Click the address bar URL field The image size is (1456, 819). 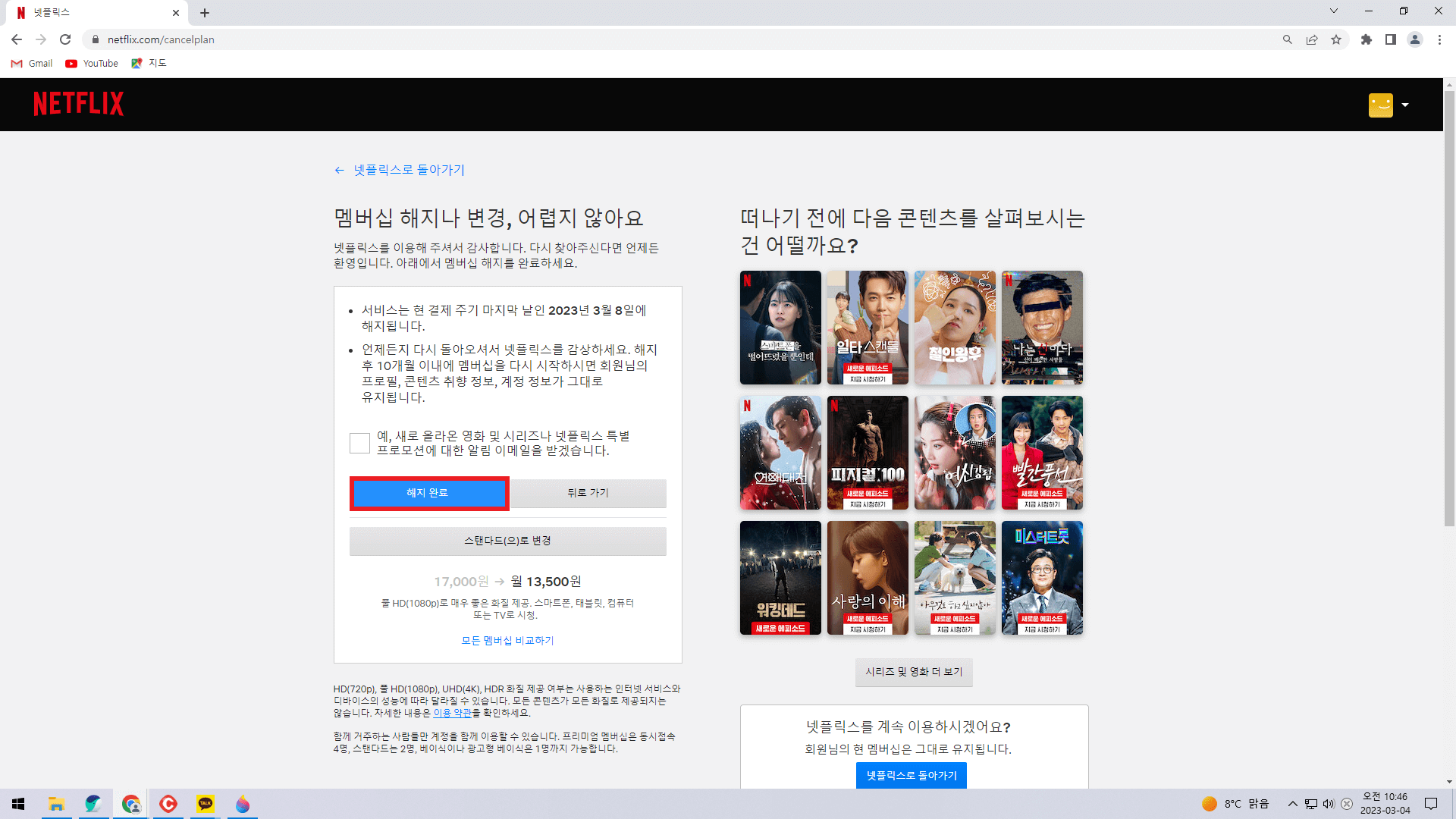click(682, 39)
